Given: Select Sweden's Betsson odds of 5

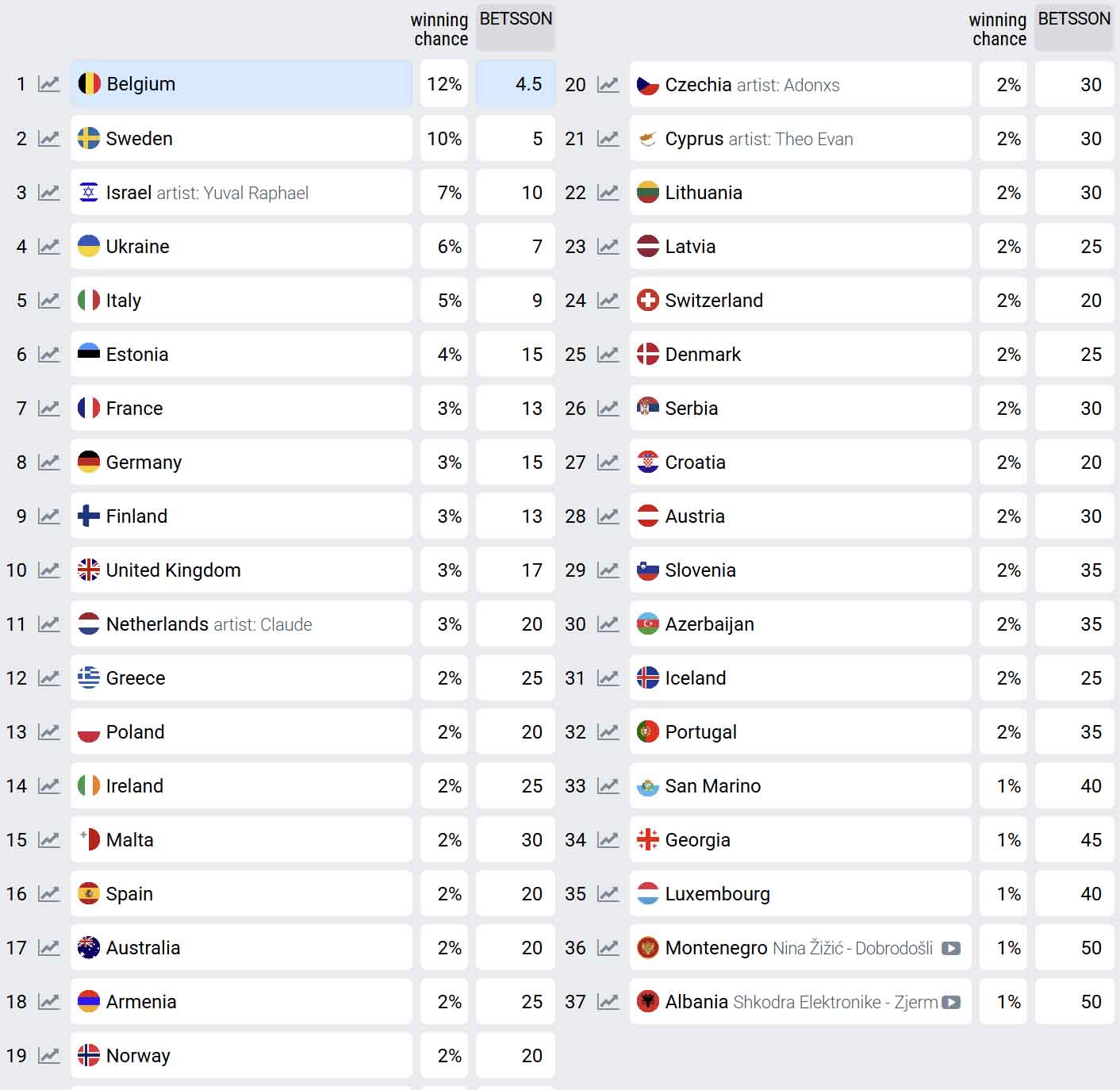Looking at the screenshot, I should tap(516, 139).
